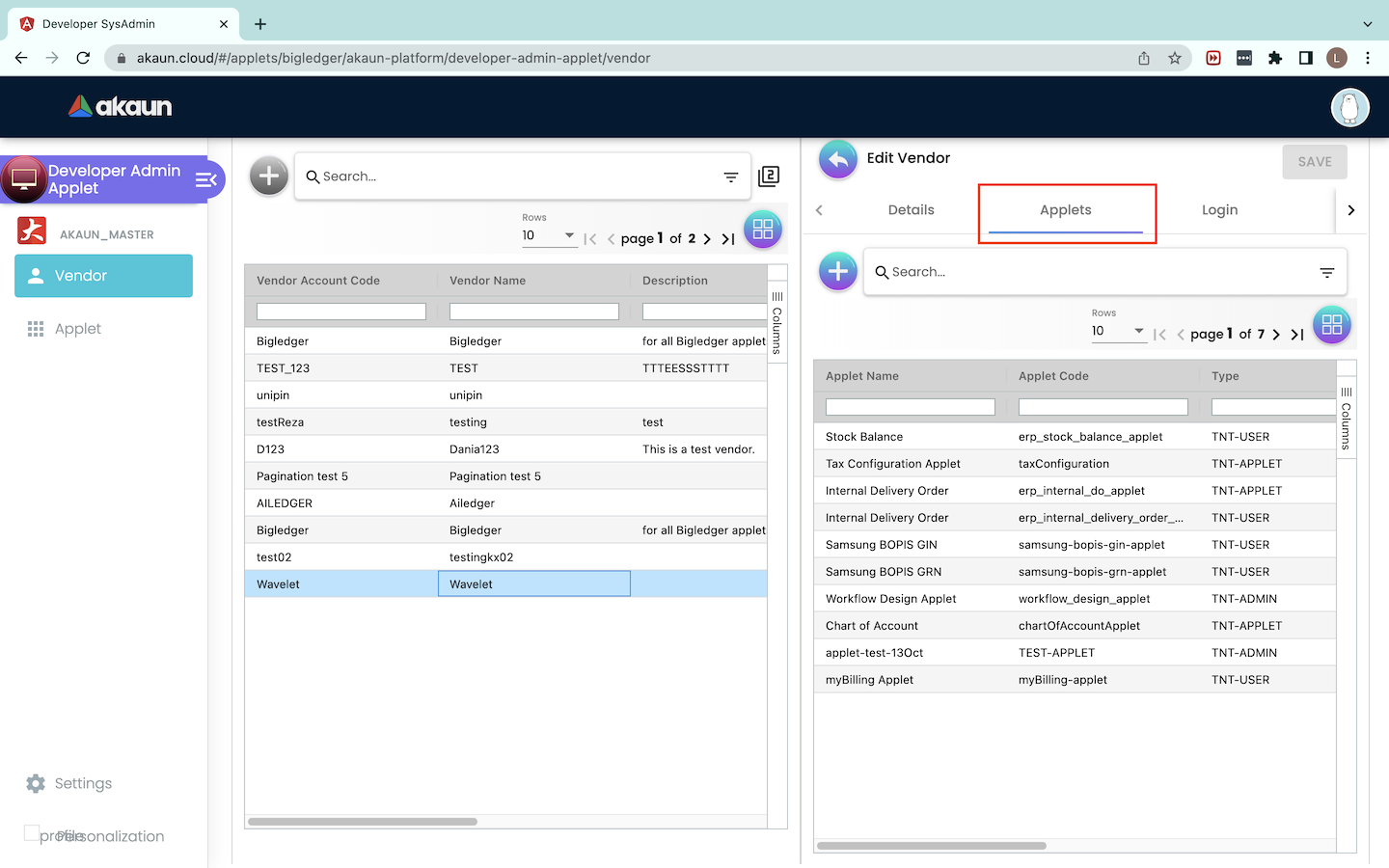Expand the applet table Columns side panel
Viewport: 1389px width, 868px height.
[1347, 418]
